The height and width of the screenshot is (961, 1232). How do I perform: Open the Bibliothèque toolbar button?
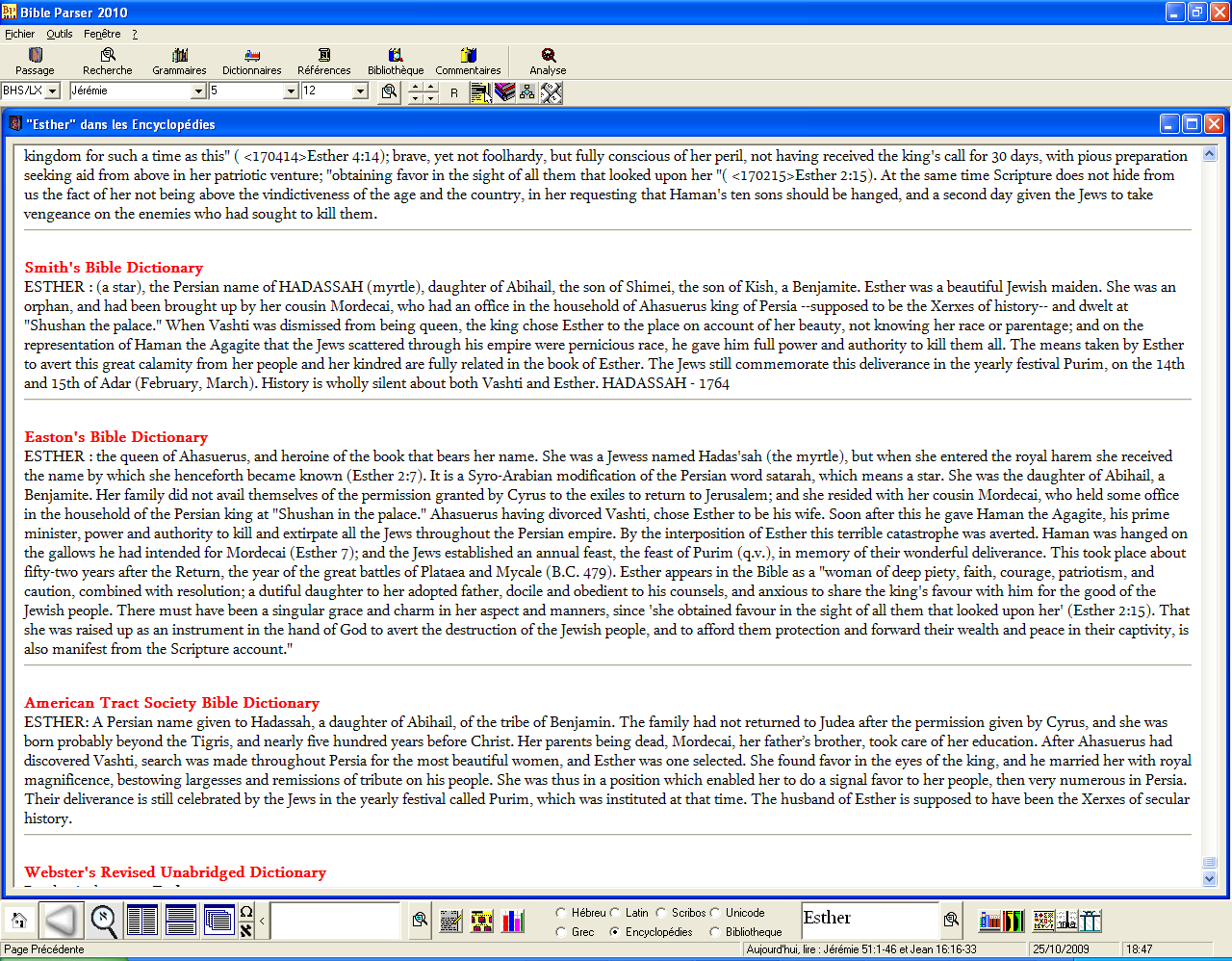coord(396,62)
